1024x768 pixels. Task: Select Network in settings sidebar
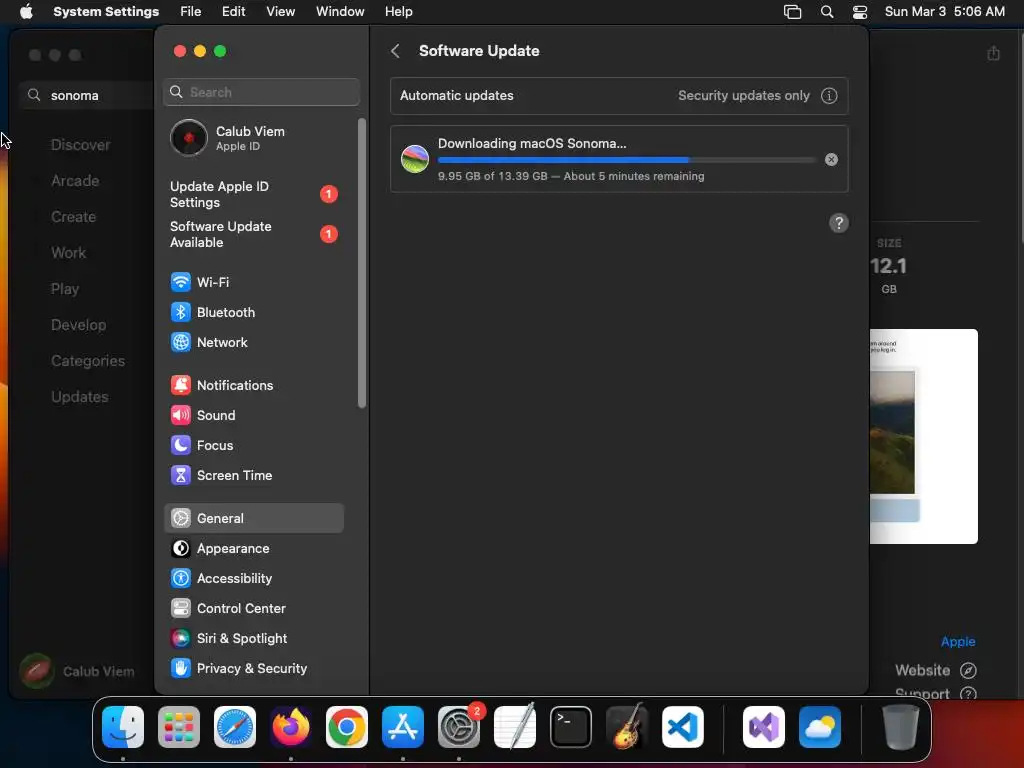pyautogui.click(x=253, y=342)
